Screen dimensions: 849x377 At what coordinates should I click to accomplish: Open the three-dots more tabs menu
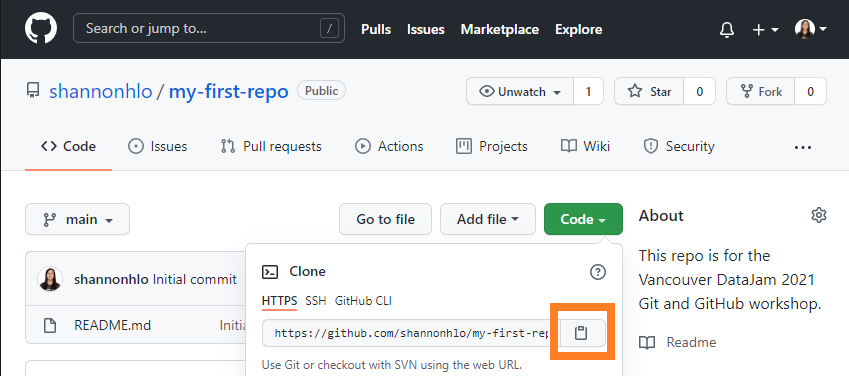(803, 147)
